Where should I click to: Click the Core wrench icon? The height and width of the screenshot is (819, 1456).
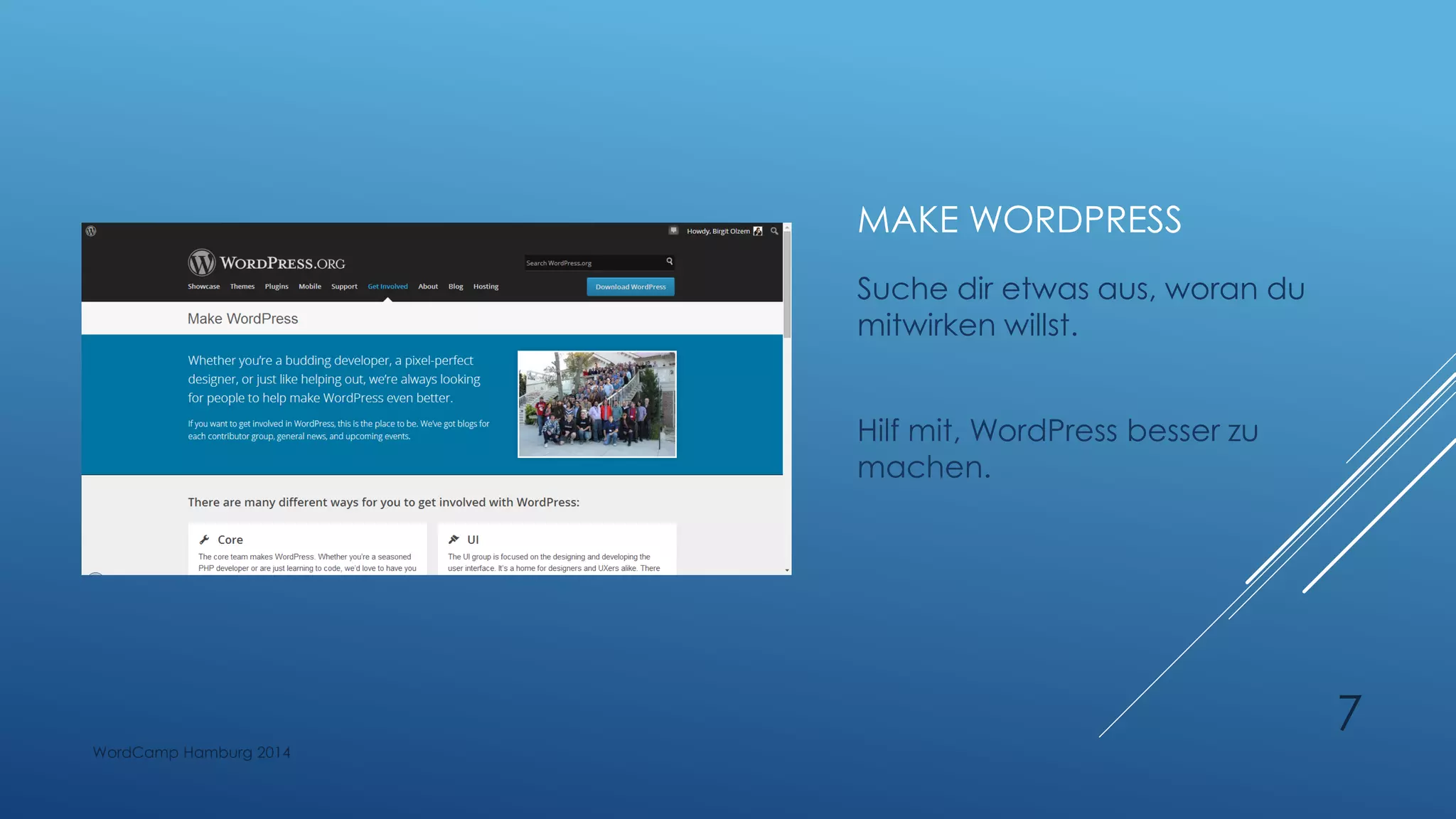tap(204, 540)
